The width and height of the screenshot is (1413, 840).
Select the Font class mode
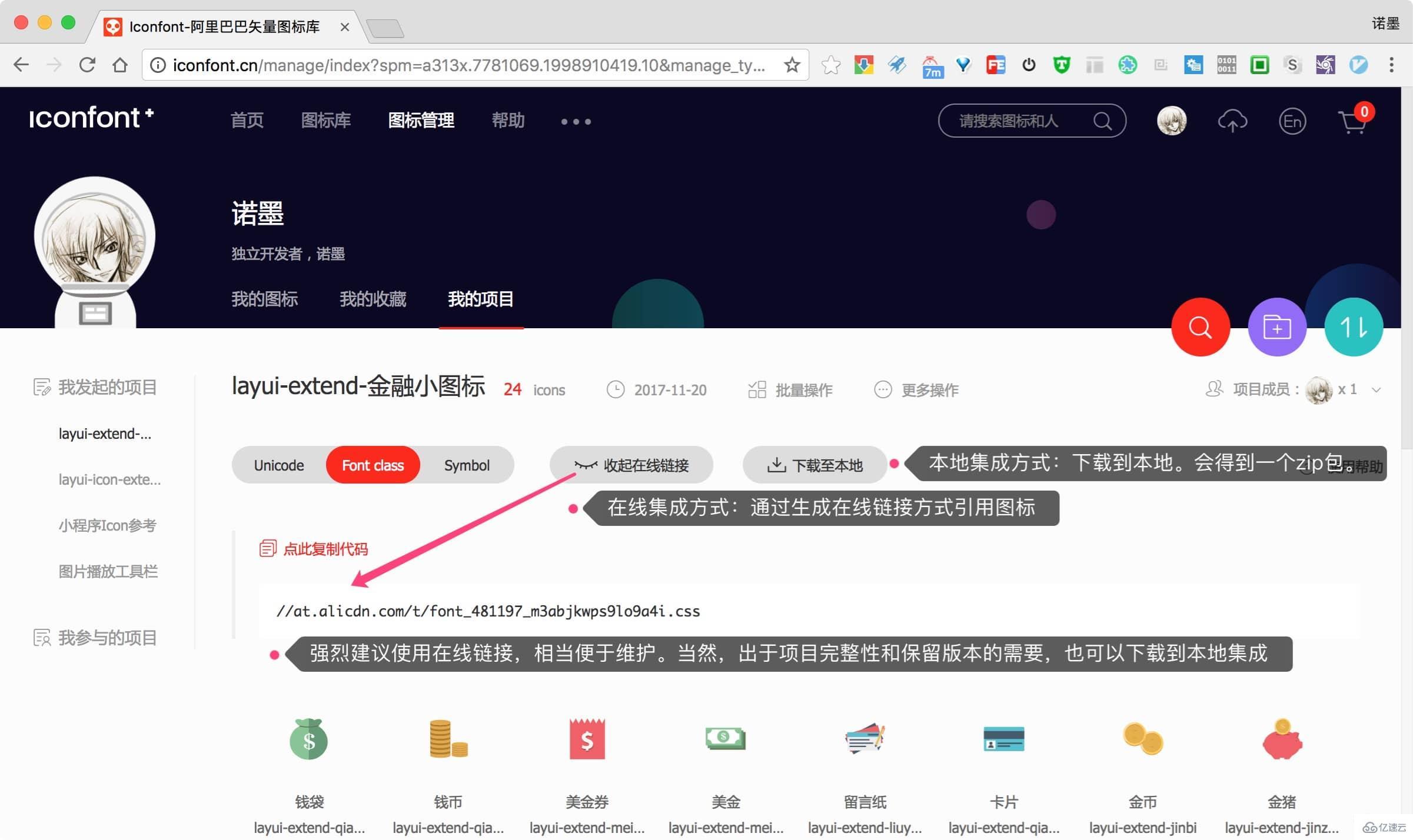coord(373,465)
